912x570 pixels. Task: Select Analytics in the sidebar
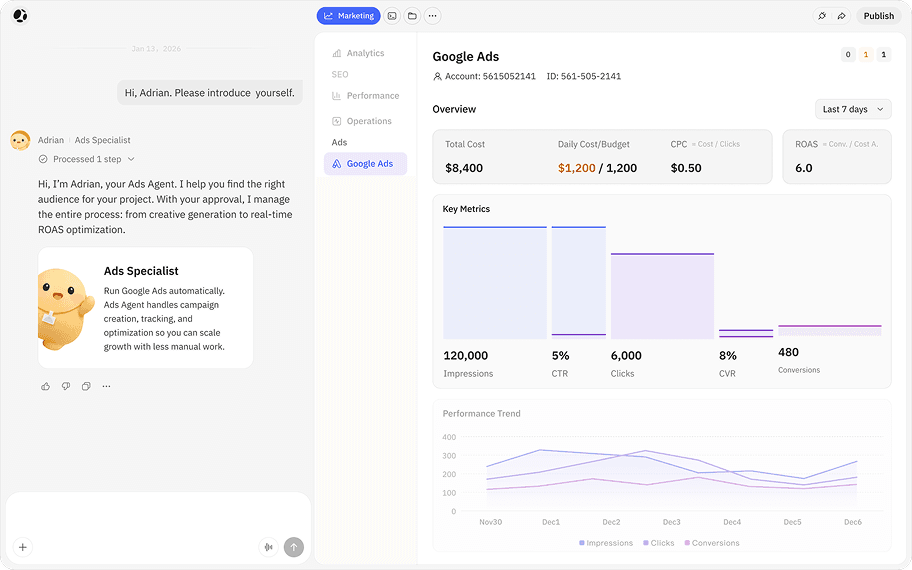pyautogui.click(x=358, y=53)
